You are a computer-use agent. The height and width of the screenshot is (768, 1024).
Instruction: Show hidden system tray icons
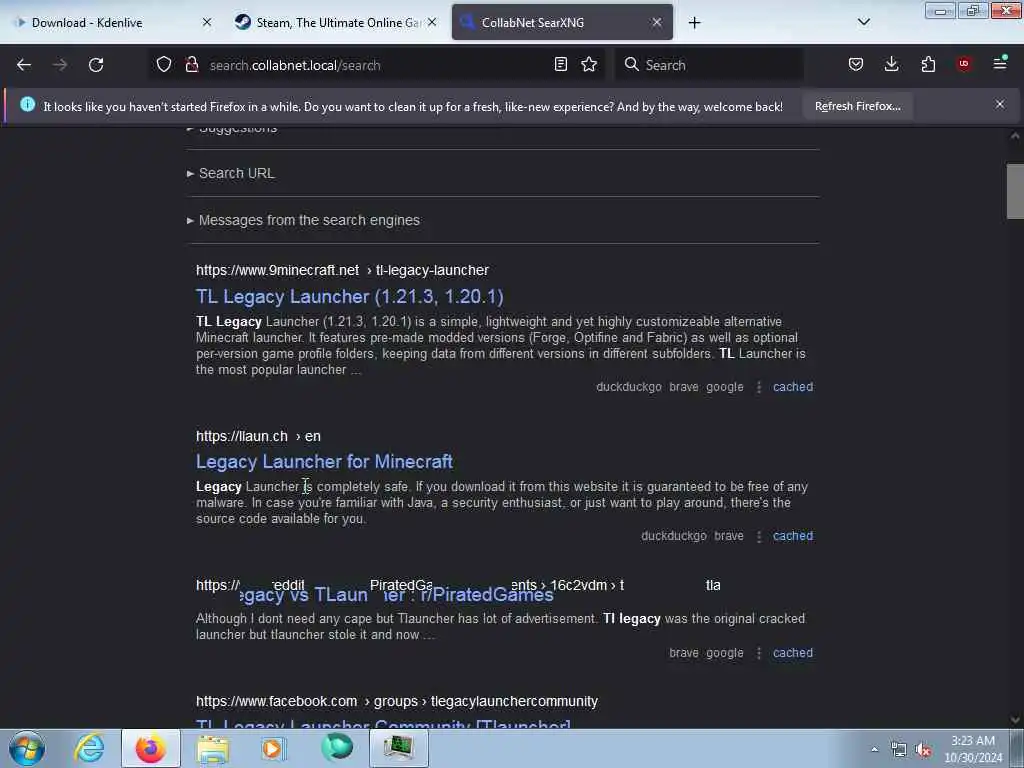[x=874, y=750]
